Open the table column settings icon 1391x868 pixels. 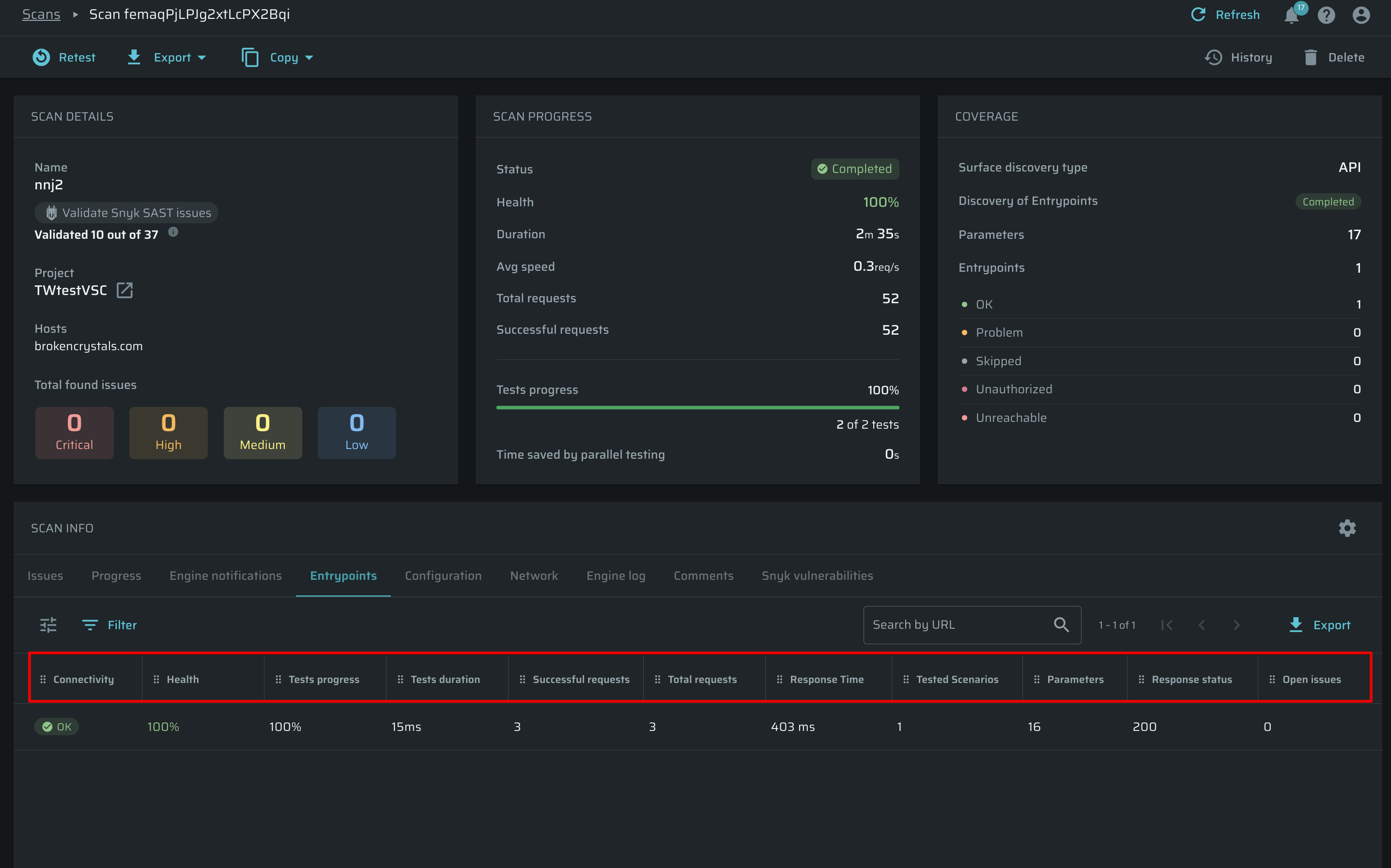[48, 624]
